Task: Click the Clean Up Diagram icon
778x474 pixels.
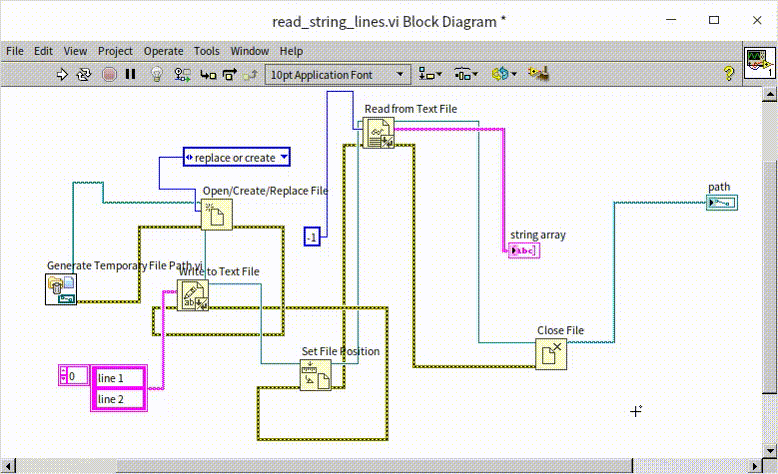Action: 539,74
